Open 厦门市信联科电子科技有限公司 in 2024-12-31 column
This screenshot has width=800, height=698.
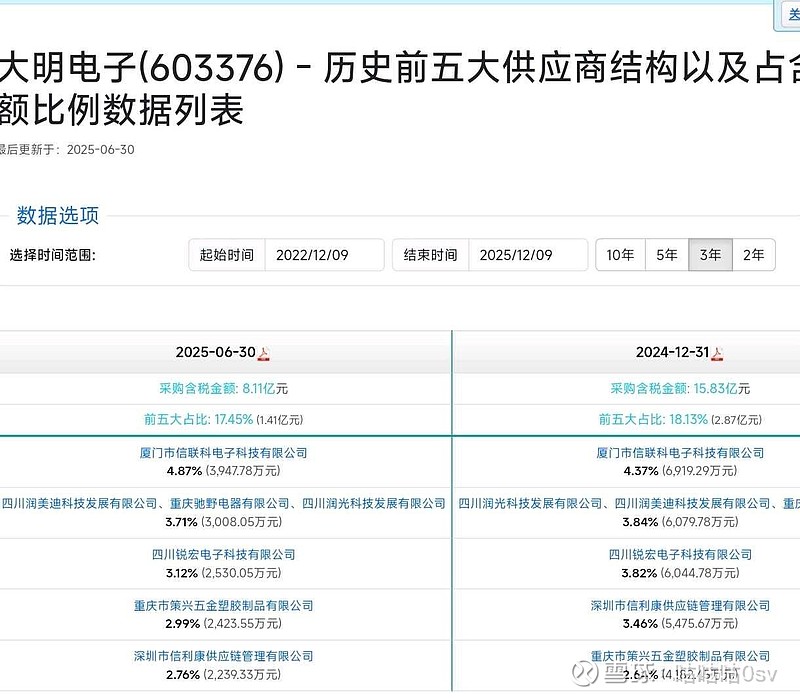[680, 453]
